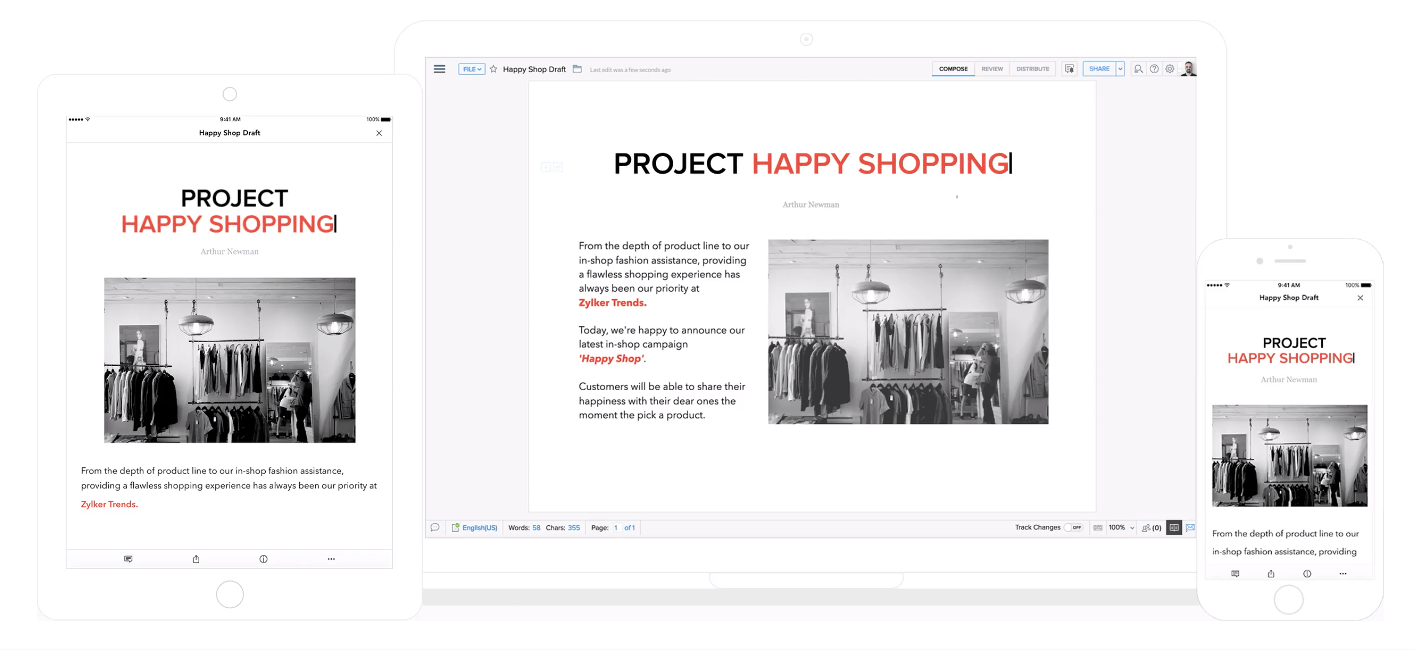Open the mail icon in the status bar
Viewport: 1415px width, 650px height.
point(1190,527)
